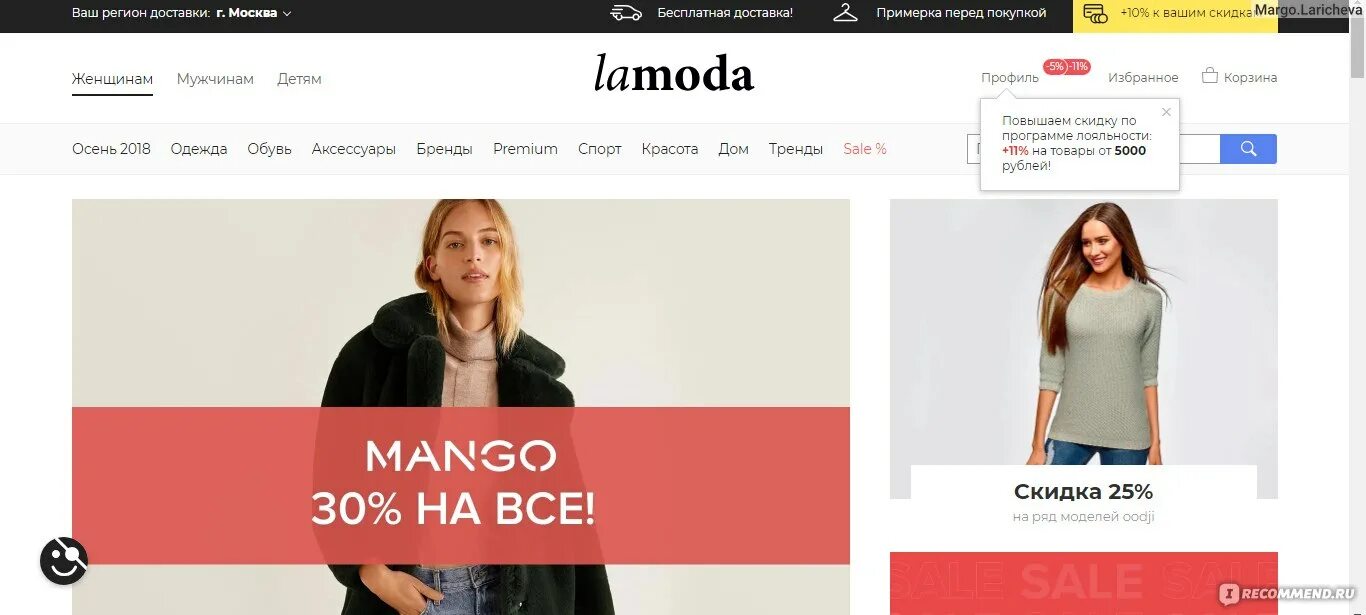Select the Детям tab

pyautogui.click(x=299, y=79)
